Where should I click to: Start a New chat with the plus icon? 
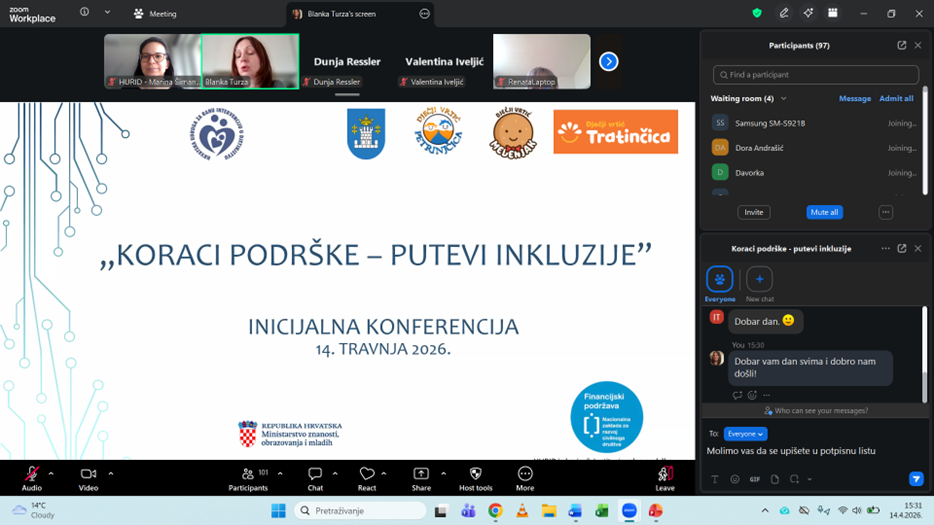(759, 280)
